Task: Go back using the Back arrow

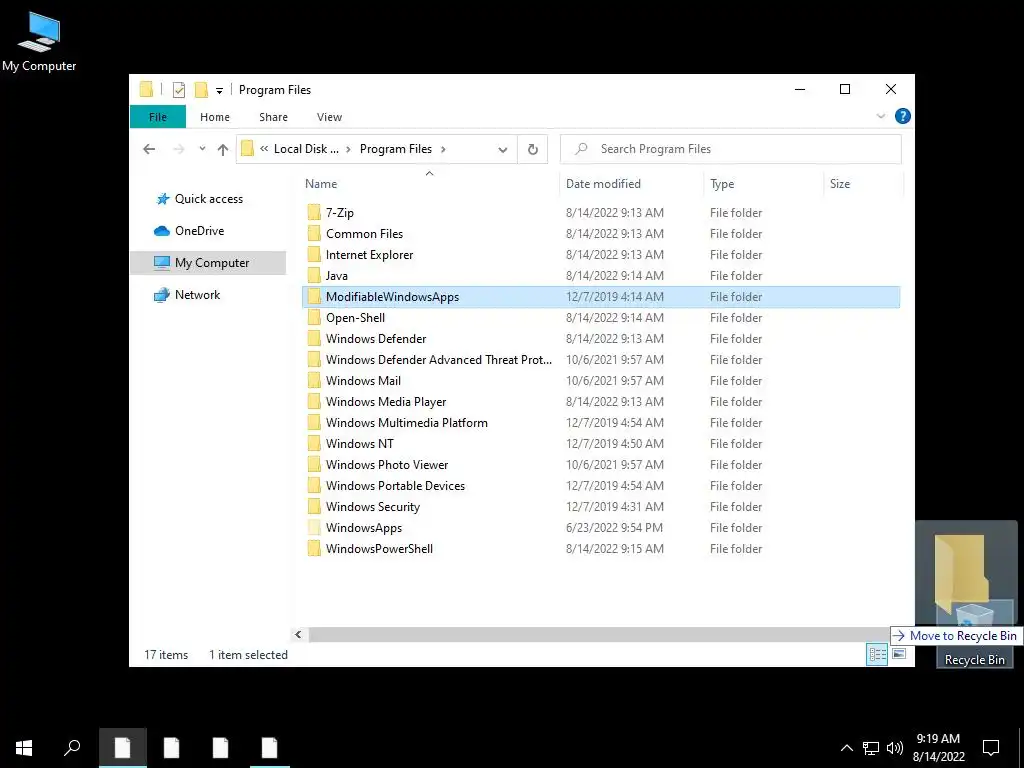Action: pos(149,150)
